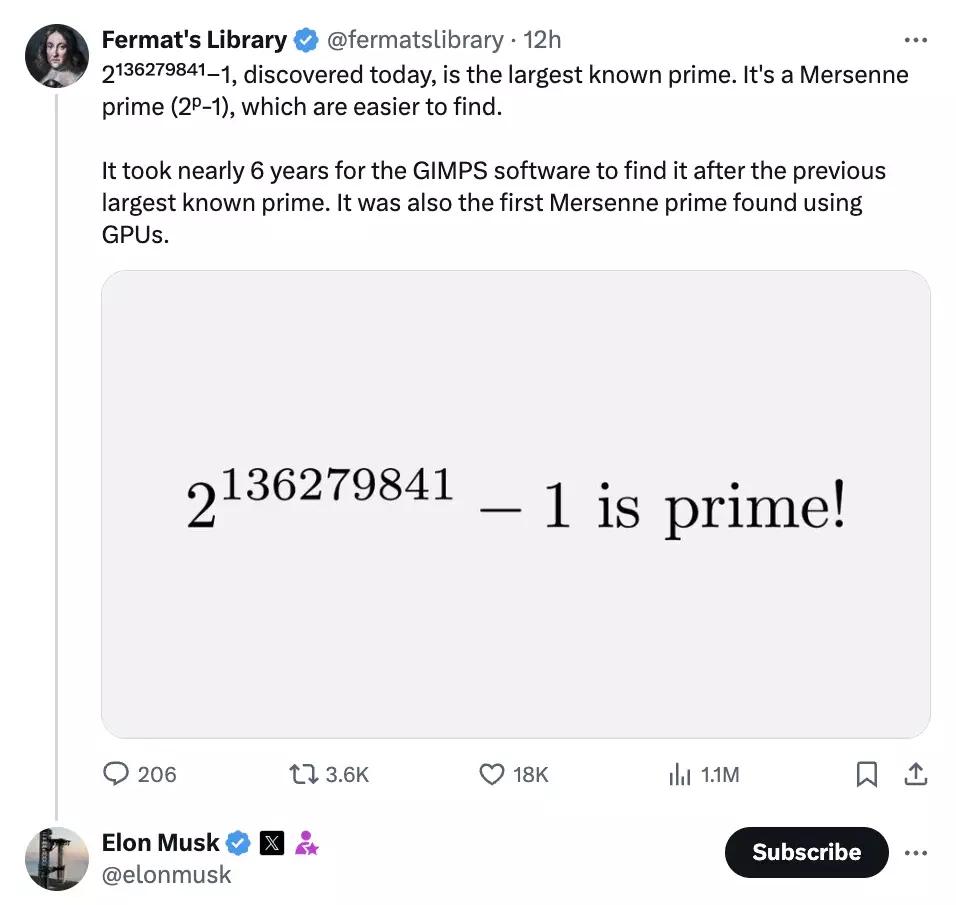Click Elon Musk's profile picture
Image resolution: width=956 pixels, height=905 pixels.
point(56,858)
